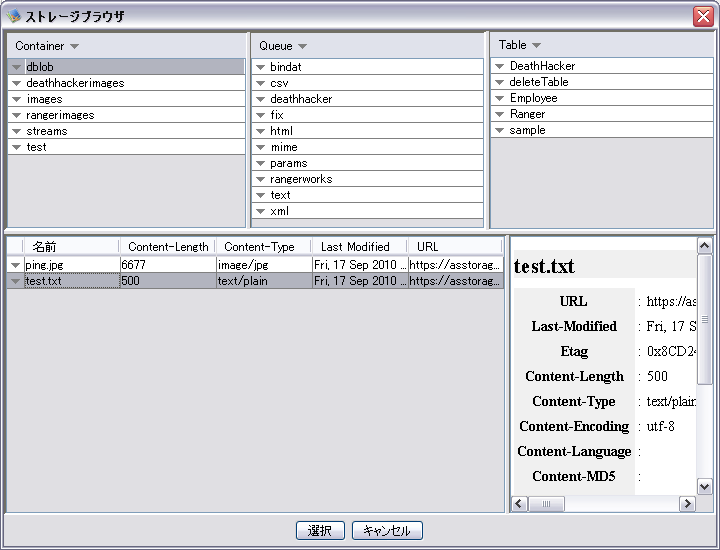Select the rangerimages container
Screen dimensions: 720x550
(60, 115)
